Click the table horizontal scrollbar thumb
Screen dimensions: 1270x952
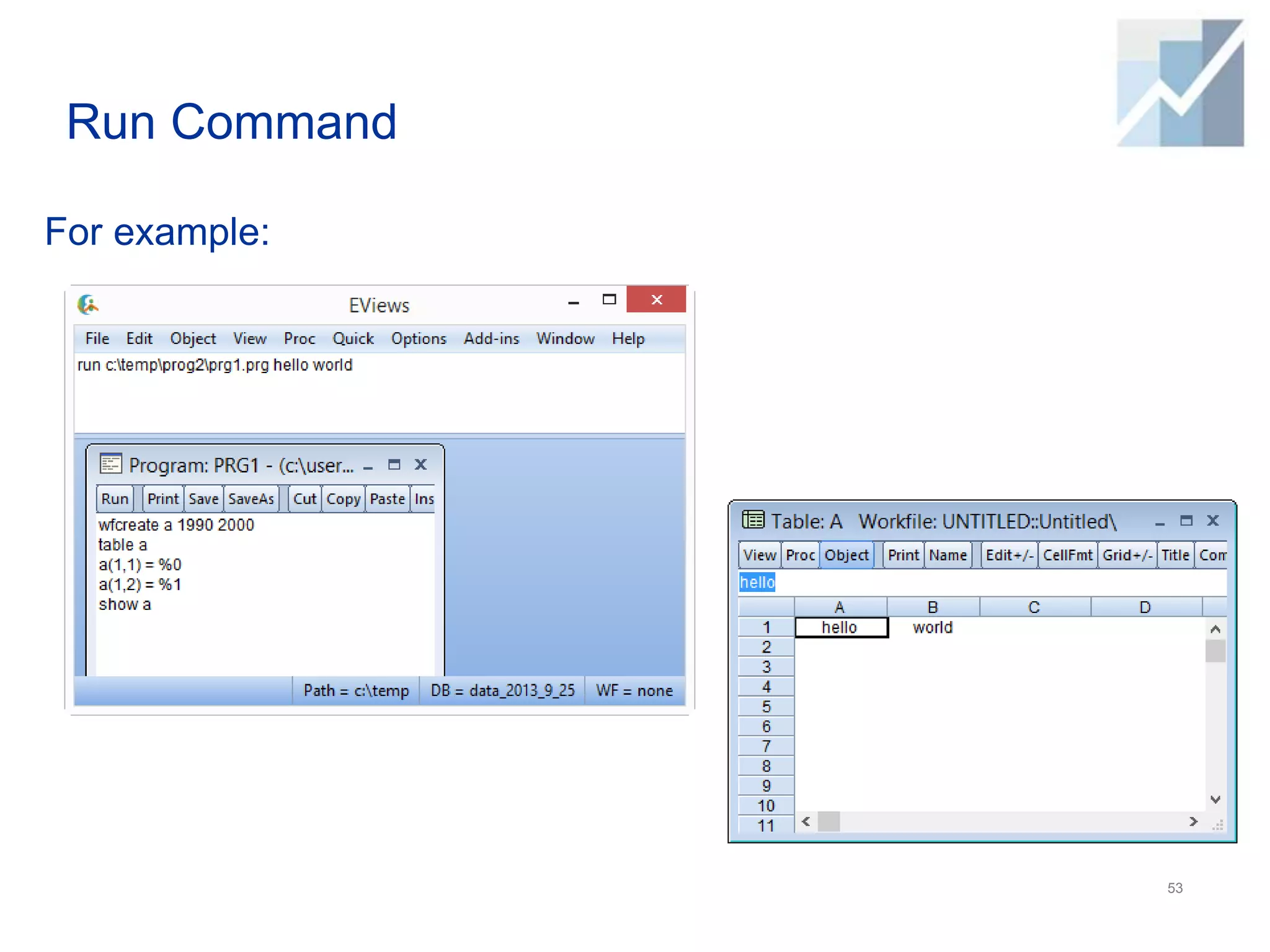coord(828,821)
